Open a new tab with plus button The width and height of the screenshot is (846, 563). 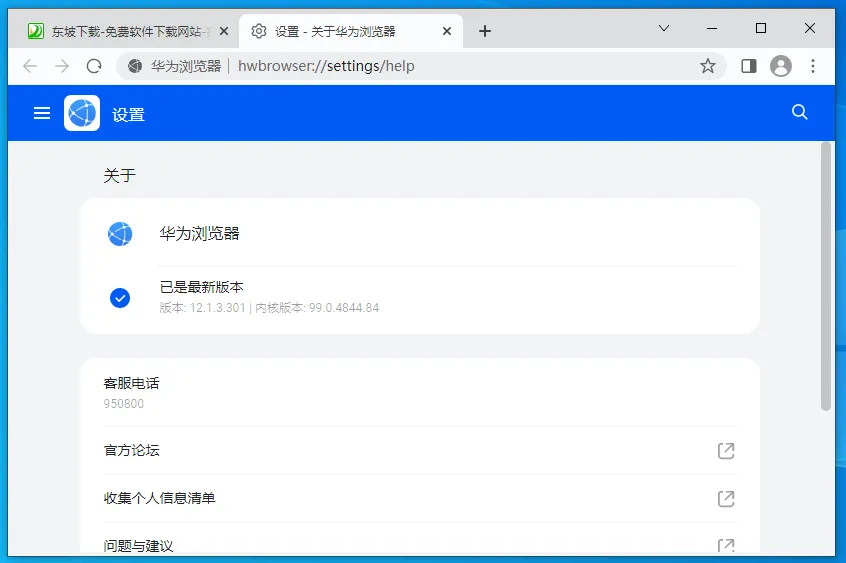pyautogui.click(x=485, y=31)
